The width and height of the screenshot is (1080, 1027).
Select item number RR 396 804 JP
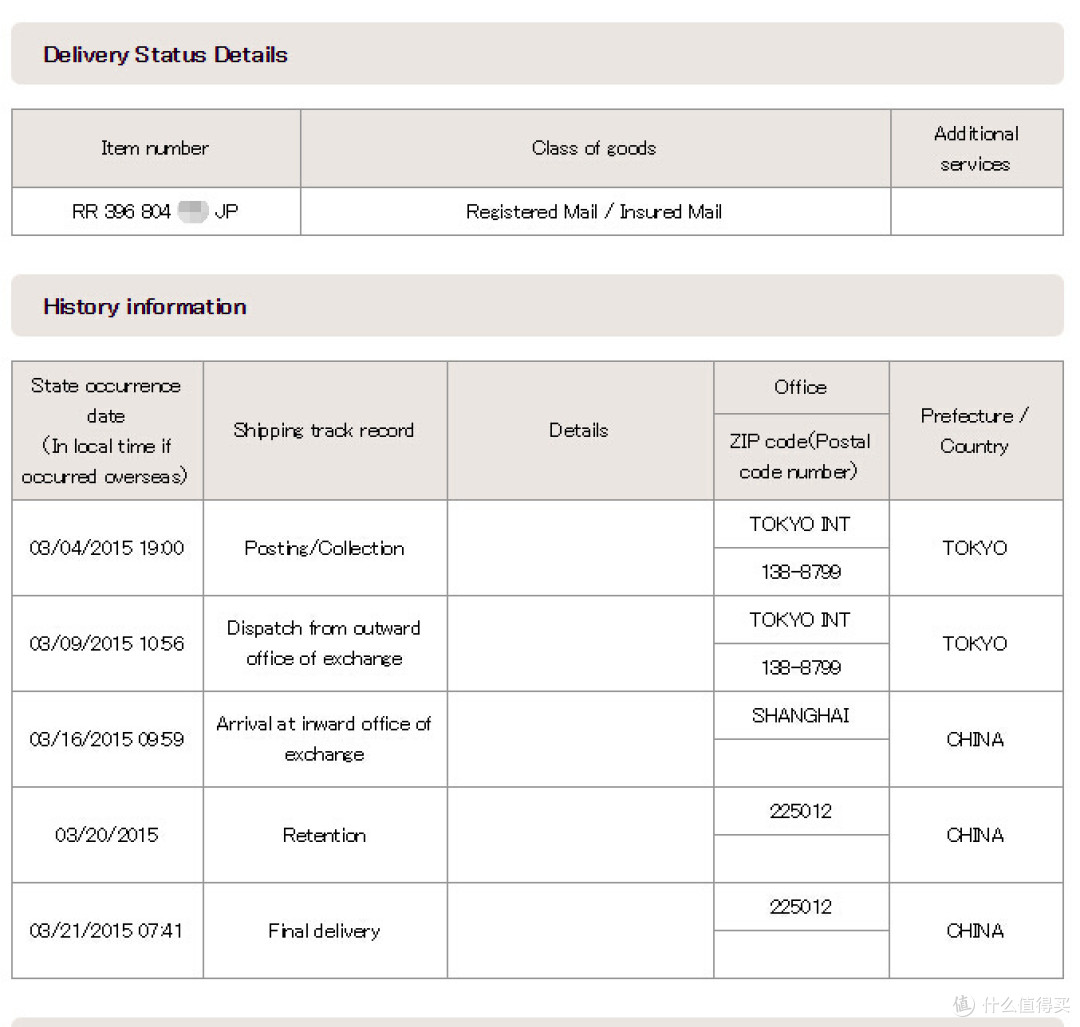coord(155,211)
